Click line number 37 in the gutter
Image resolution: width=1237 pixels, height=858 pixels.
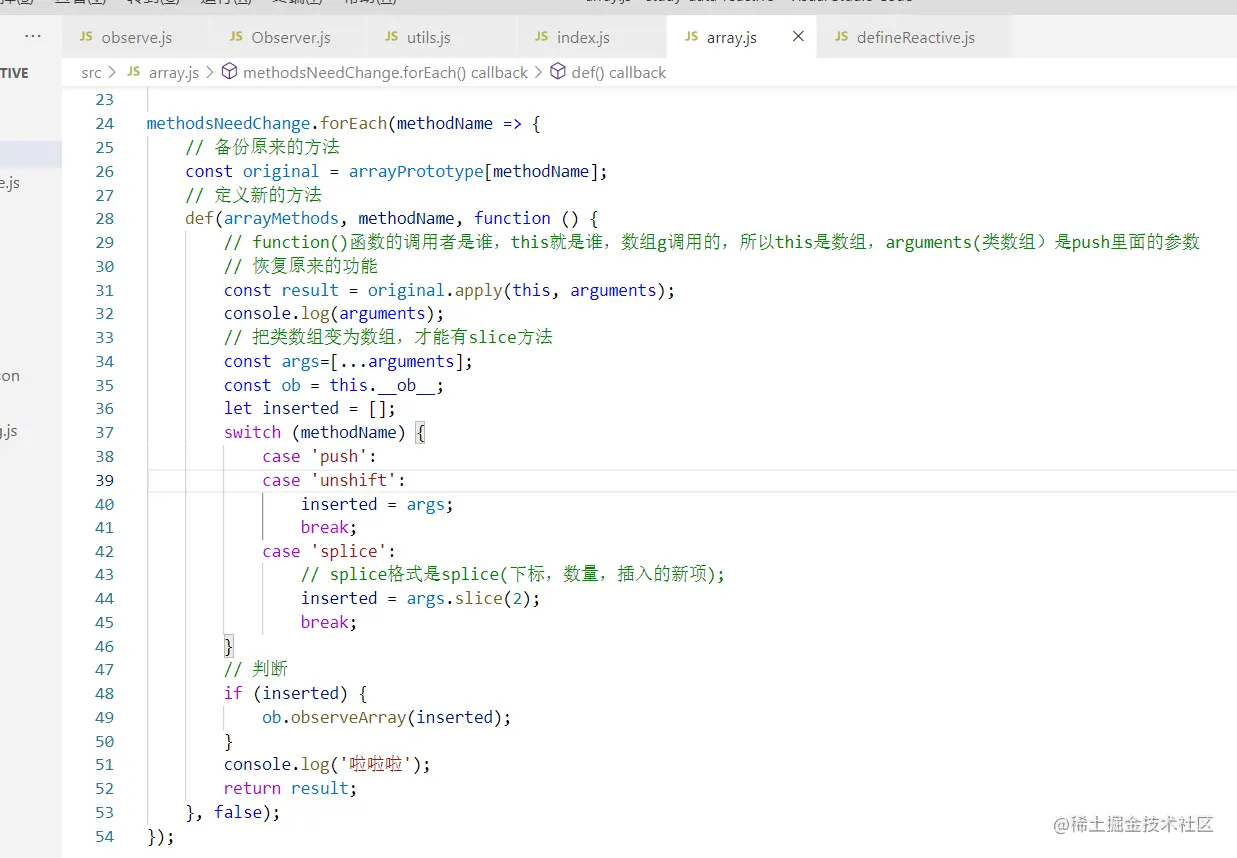(x=104, y=433)
